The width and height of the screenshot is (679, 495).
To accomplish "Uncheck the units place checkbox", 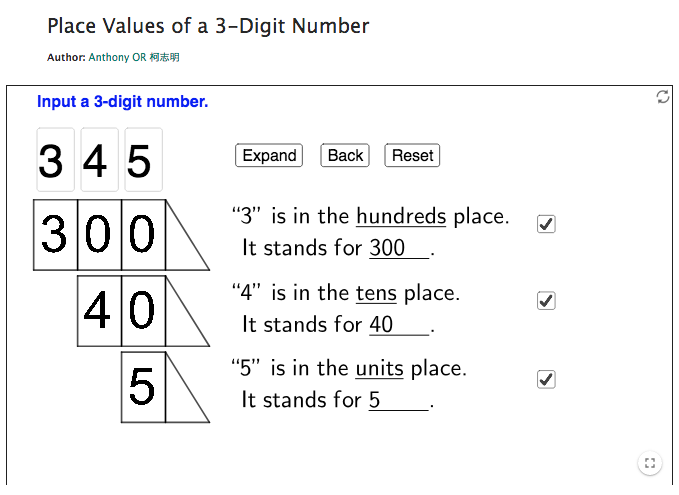I will pos(546,379).
